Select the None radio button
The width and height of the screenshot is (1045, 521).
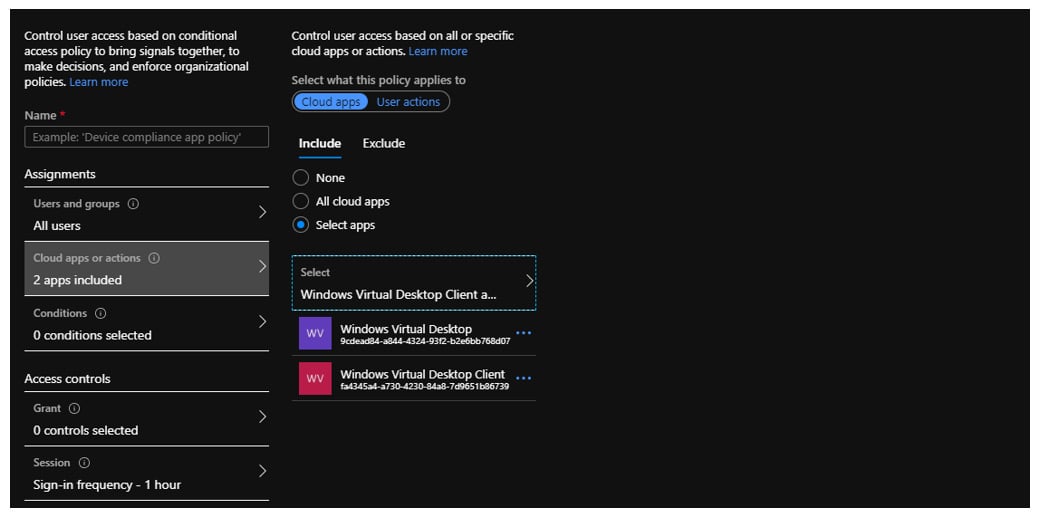pyautogui.click(x=301, y=178)
